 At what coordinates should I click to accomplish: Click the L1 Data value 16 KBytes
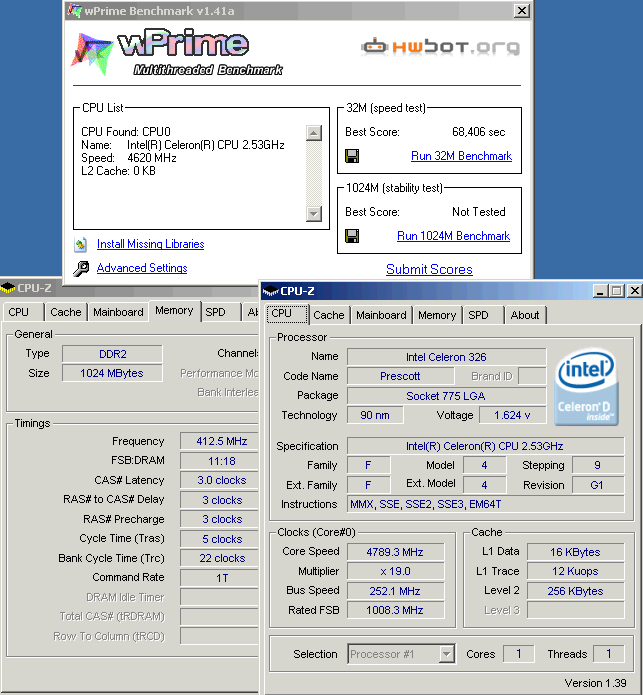pyautogui.click(x=575, y=552)
